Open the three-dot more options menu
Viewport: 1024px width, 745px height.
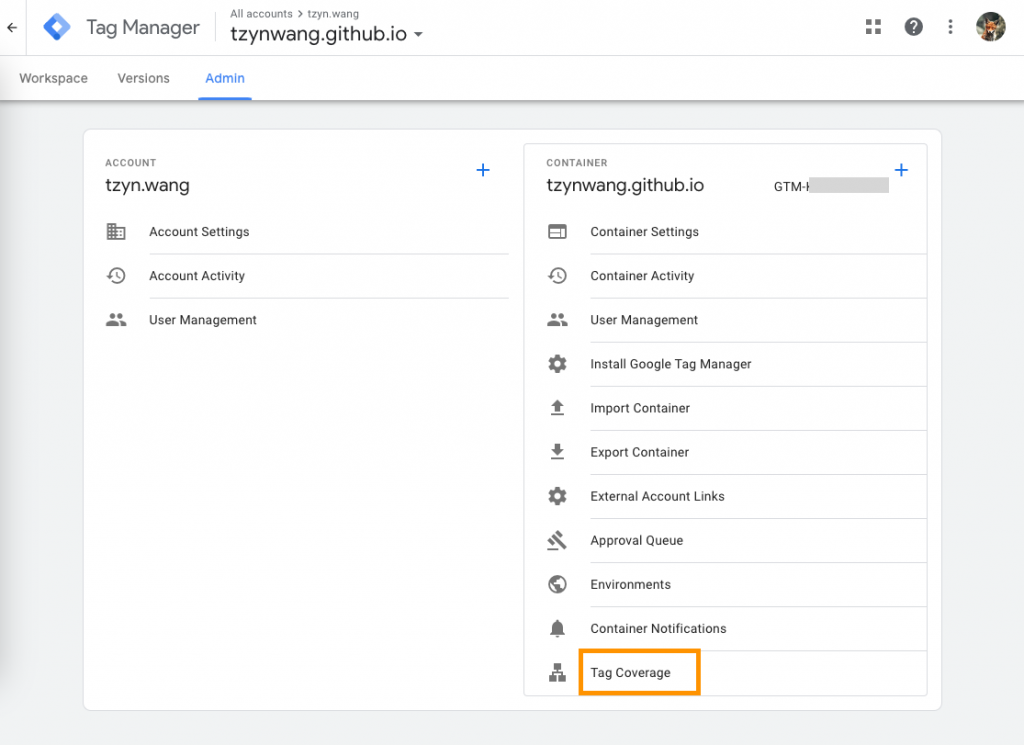950,27
